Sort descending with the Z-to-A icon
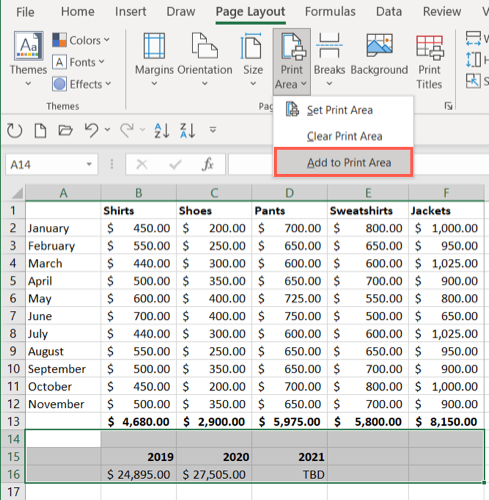Viewport: 489px width, 500px height. tap(187, 131)
